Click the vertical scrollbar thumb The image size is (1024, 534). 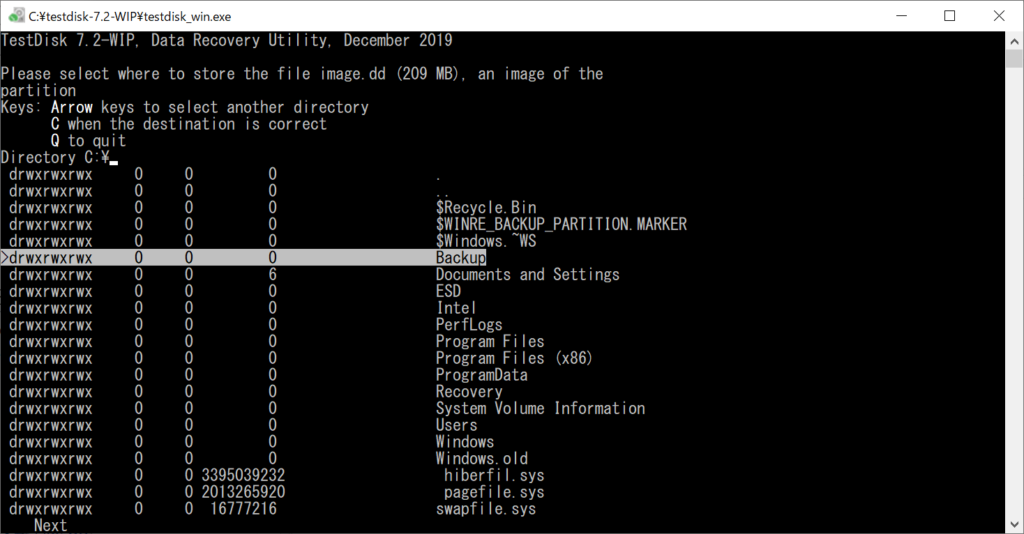pos(1014,59)
